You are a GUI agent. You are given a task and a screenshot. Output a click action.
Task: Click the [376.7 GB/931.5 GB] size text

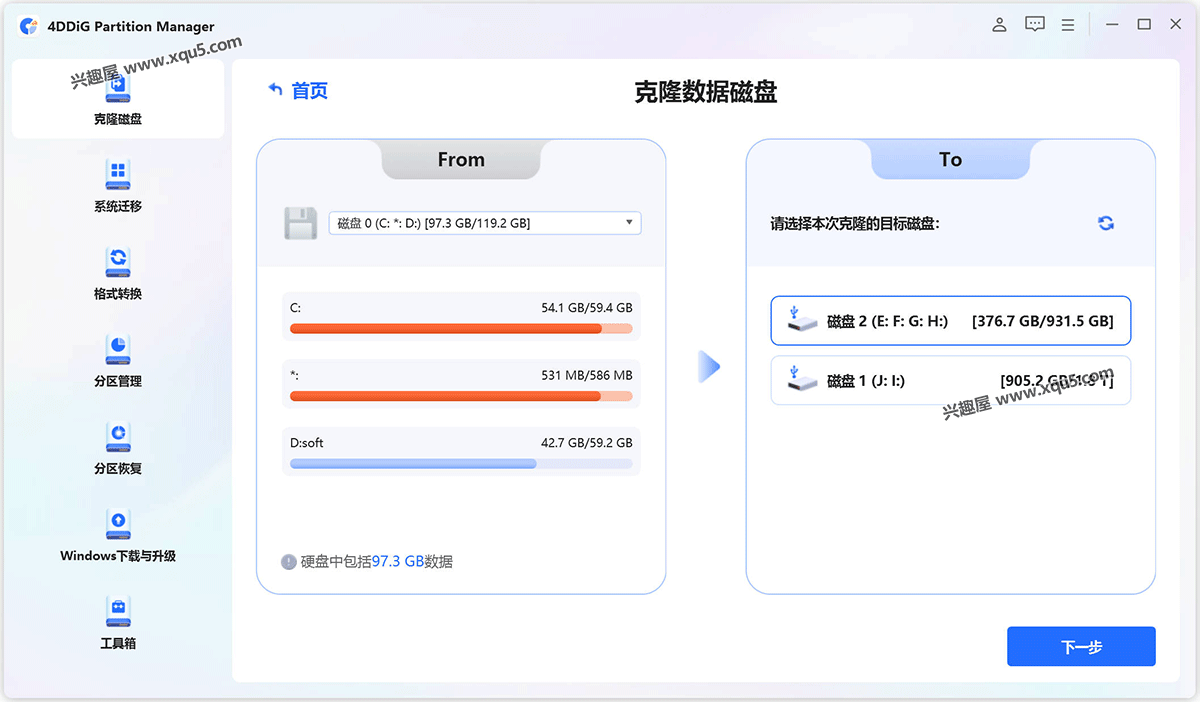[1042, 321]
